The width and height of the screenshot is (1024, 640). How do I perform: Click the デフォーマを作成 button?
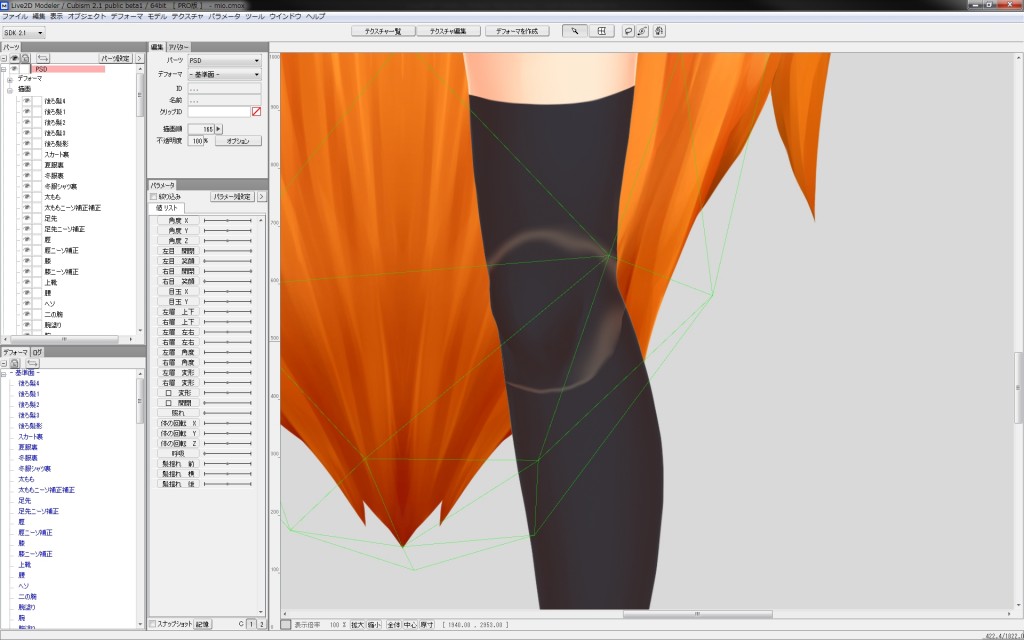(517, 31)
